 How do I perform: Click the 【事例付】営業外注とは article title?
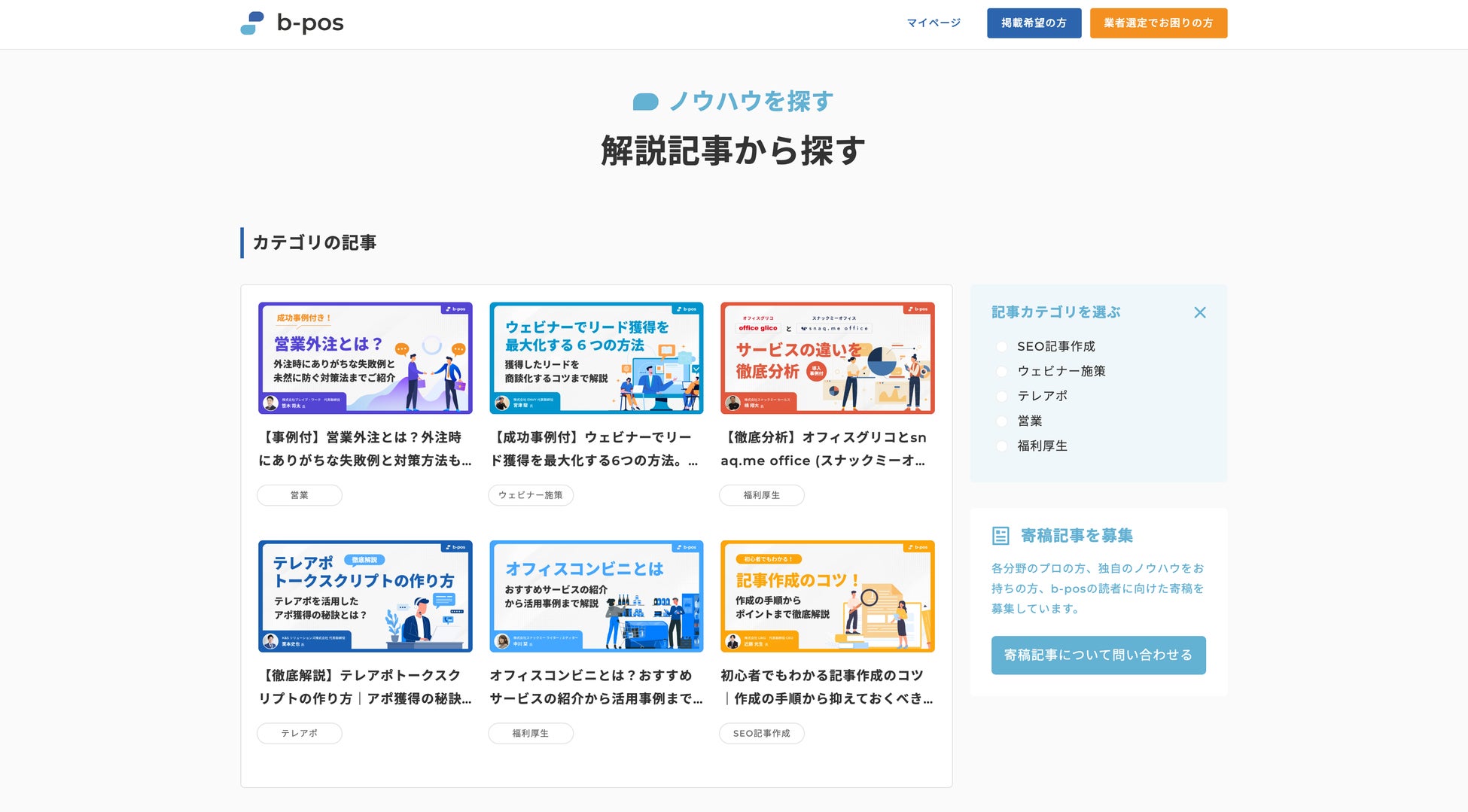pyautogui.click(x=365, y=449)
